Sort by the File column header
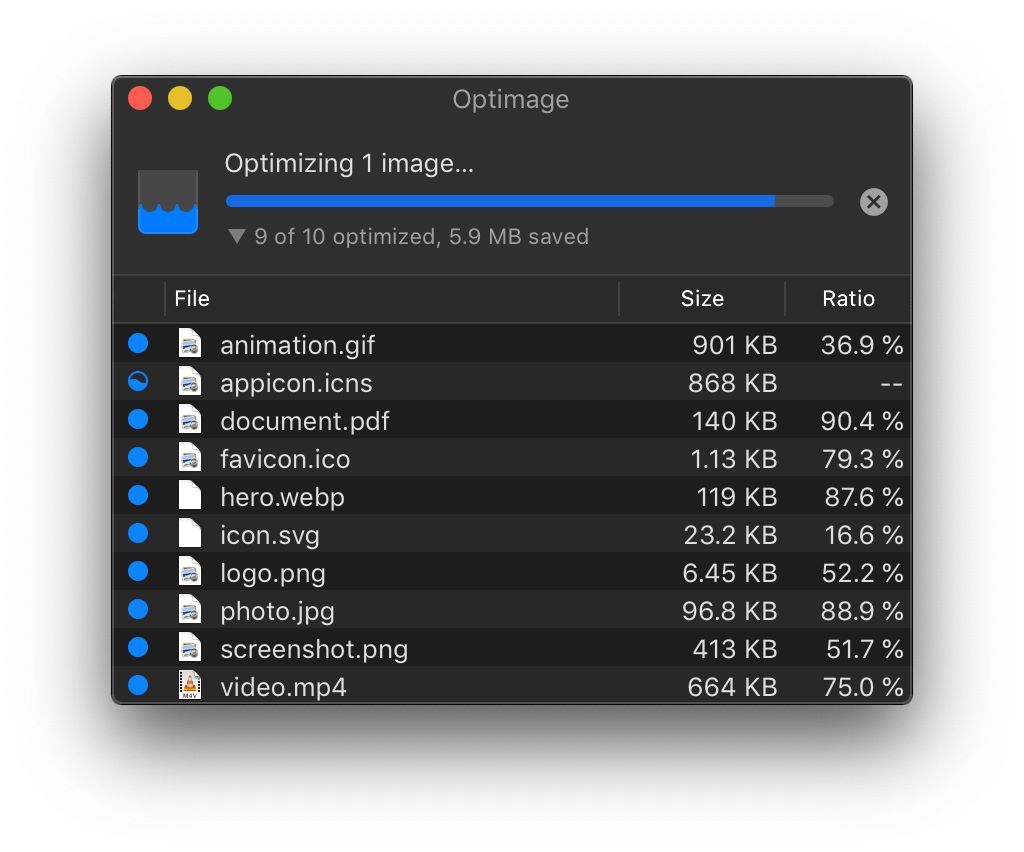 click(192, 298)
